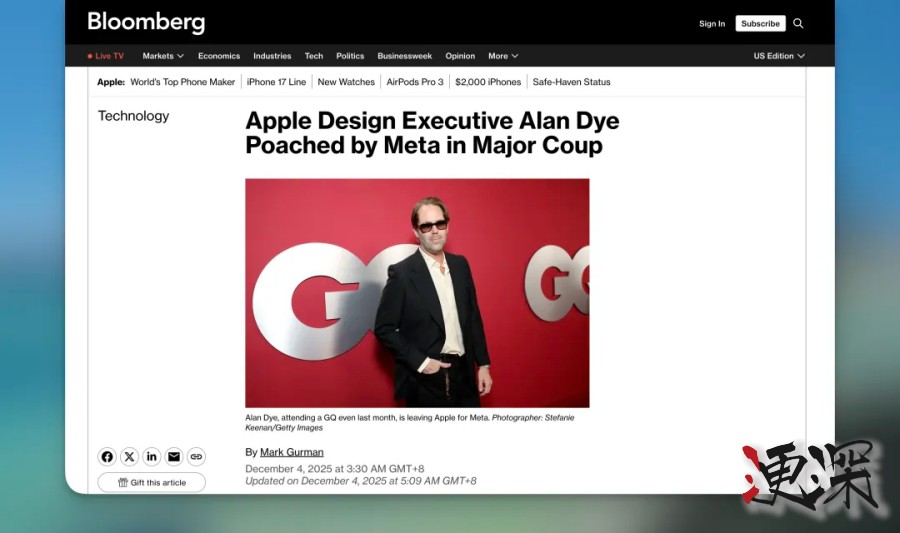Open author Mark Gurman's page

click(291, 452)
